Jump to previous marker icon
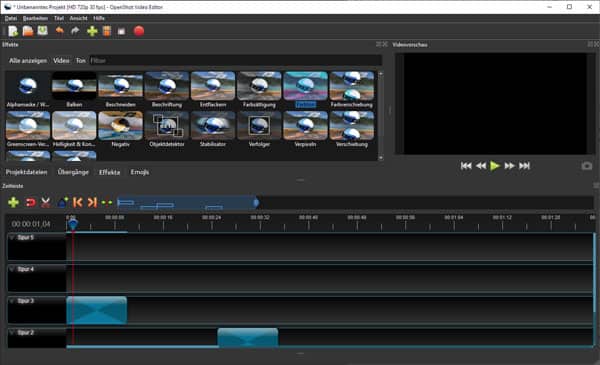 point(78,202)
